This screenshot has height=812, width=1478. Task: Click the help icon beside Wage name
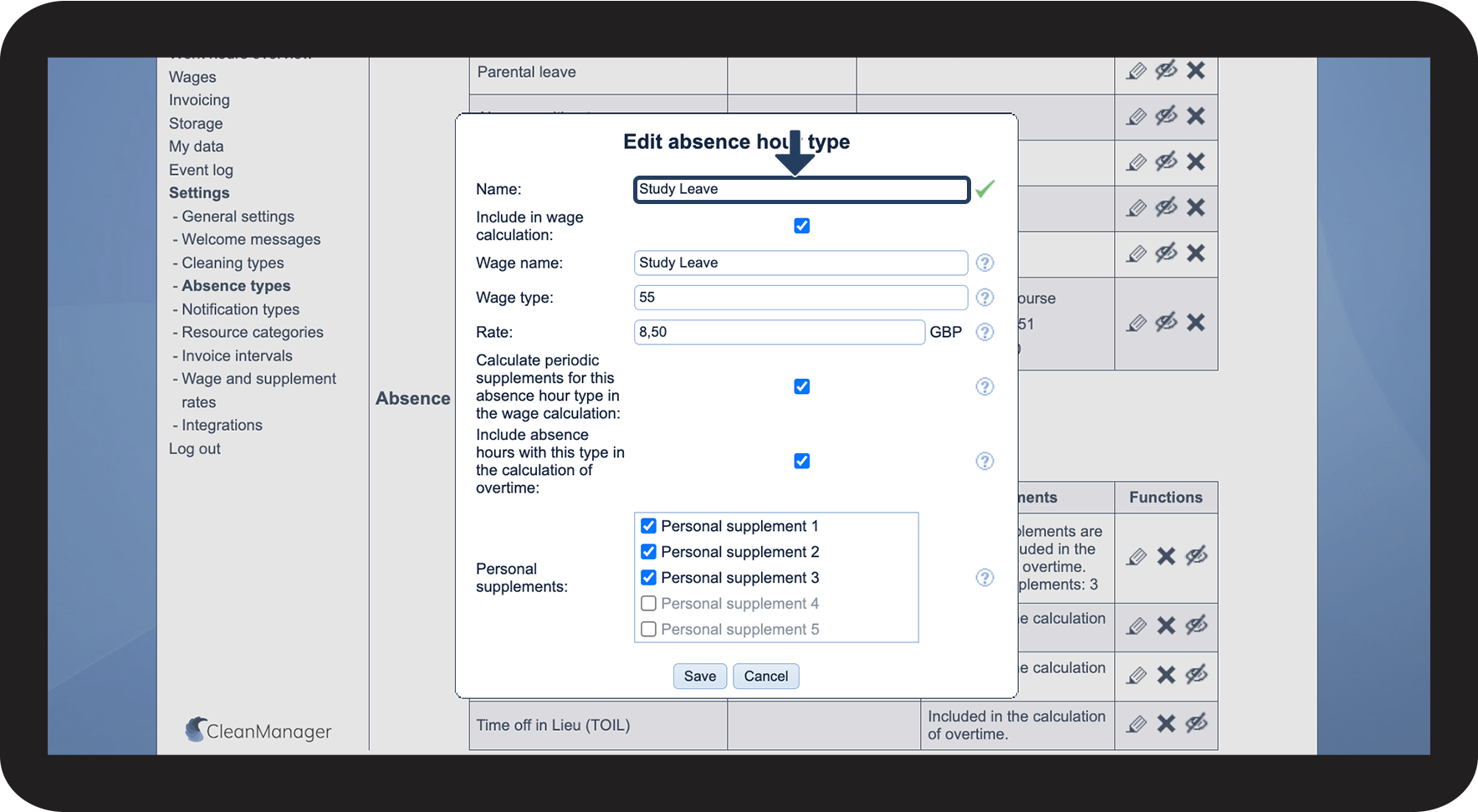coord(984,263)
